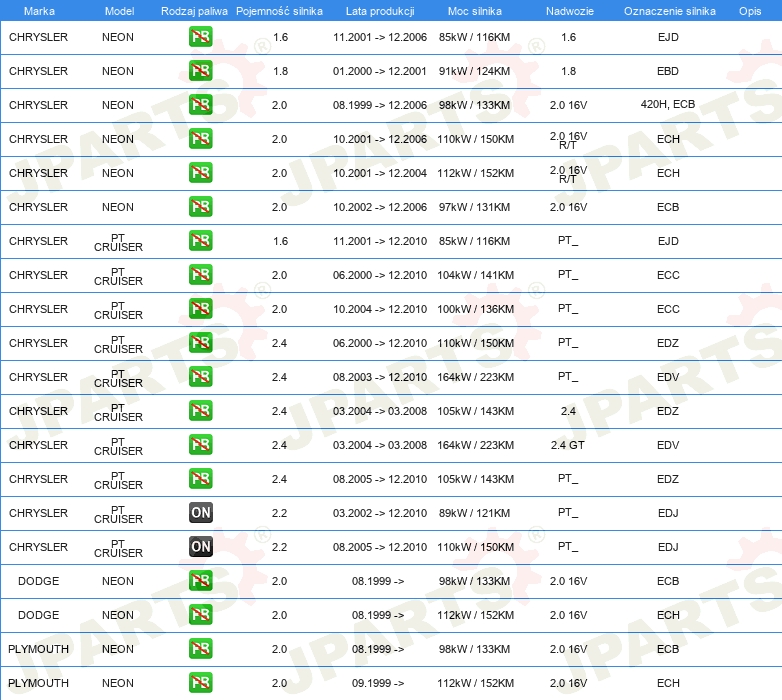Click petrol icon in PT Cruiser 08.2003 EDV row
The width and height of the screenshot is (782, 700).
tap(200, 376)
